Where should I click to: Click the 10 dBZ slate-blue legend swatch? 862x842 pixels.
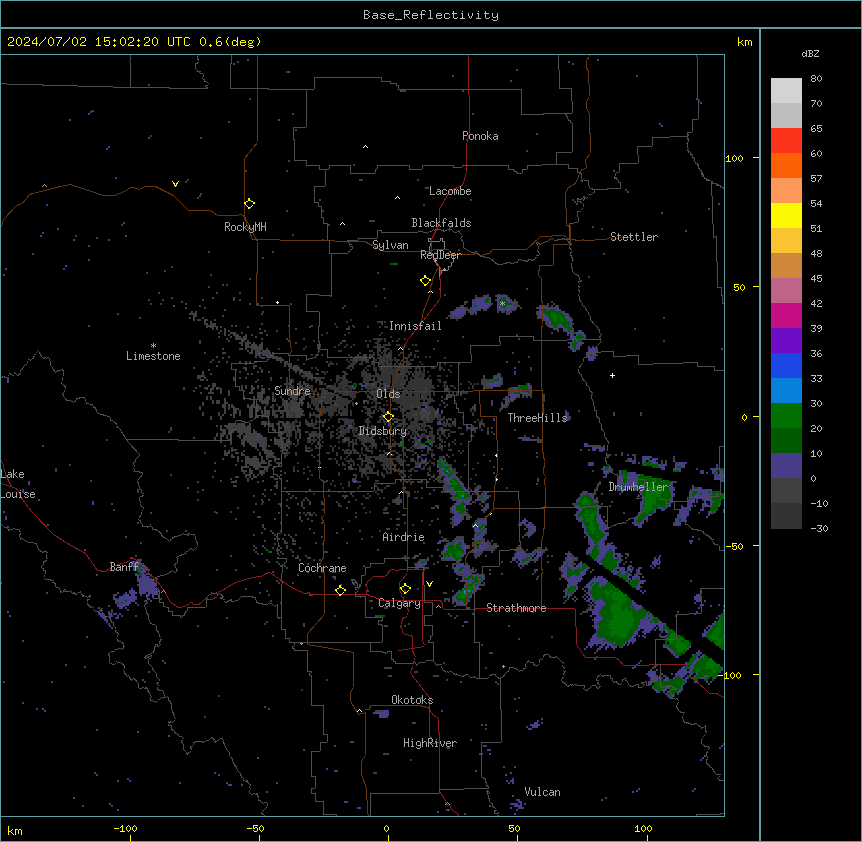(786, 466)
